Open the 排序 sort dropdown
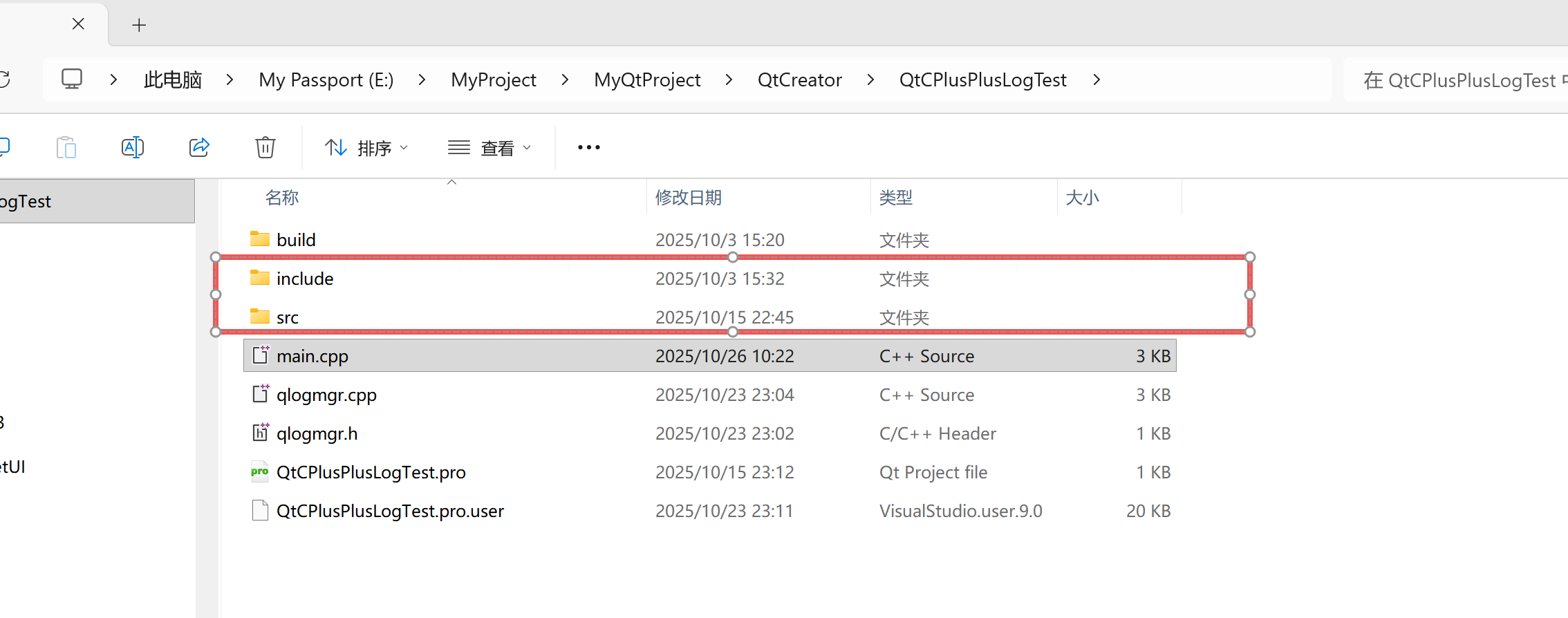This screenshot has width=1568, height=618. pyautogui.click(x=366, y=147)
